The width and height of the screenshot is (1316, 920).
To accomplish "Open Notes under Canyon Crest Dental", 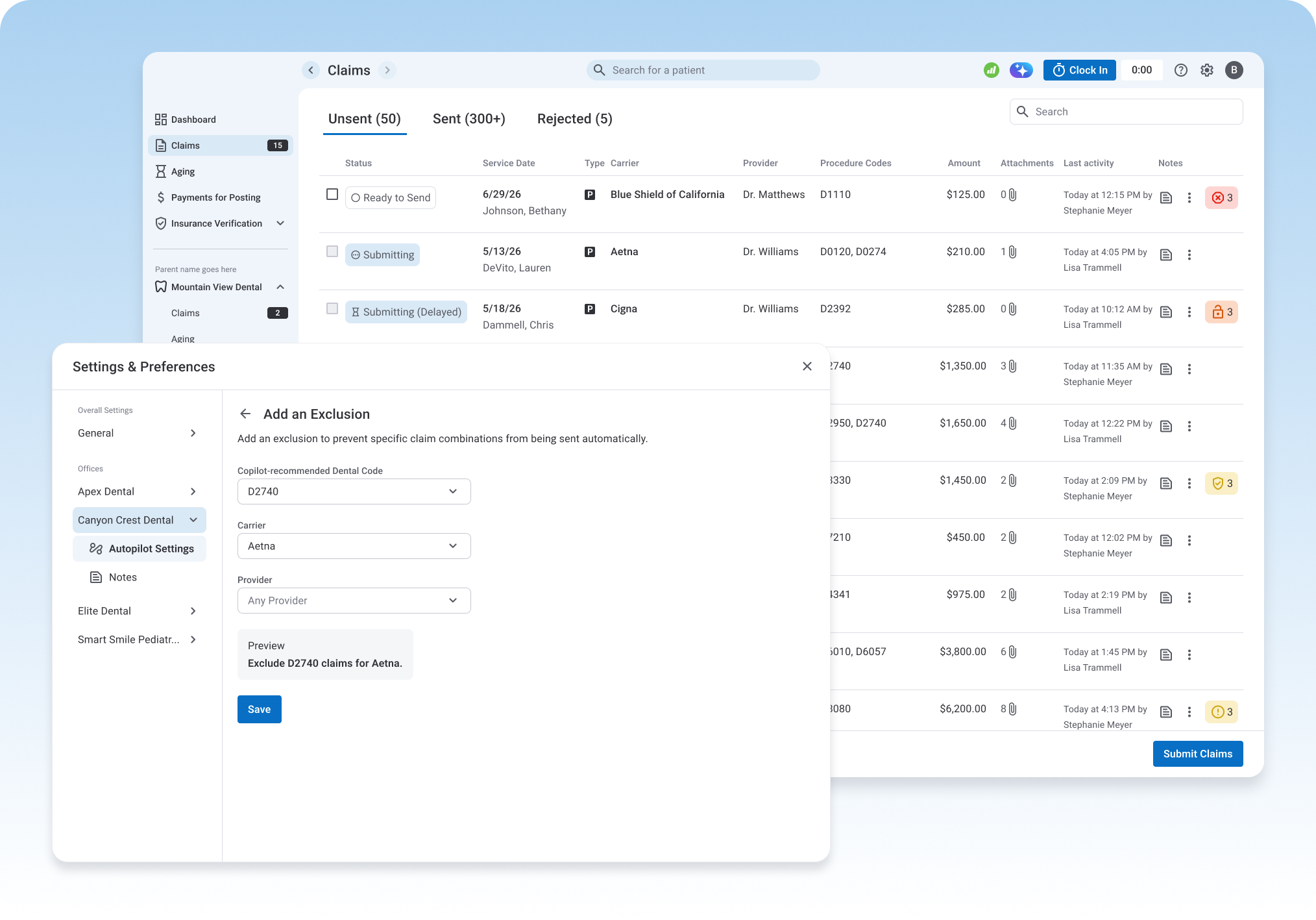I will pyautogui.click(x=140, y=578).
